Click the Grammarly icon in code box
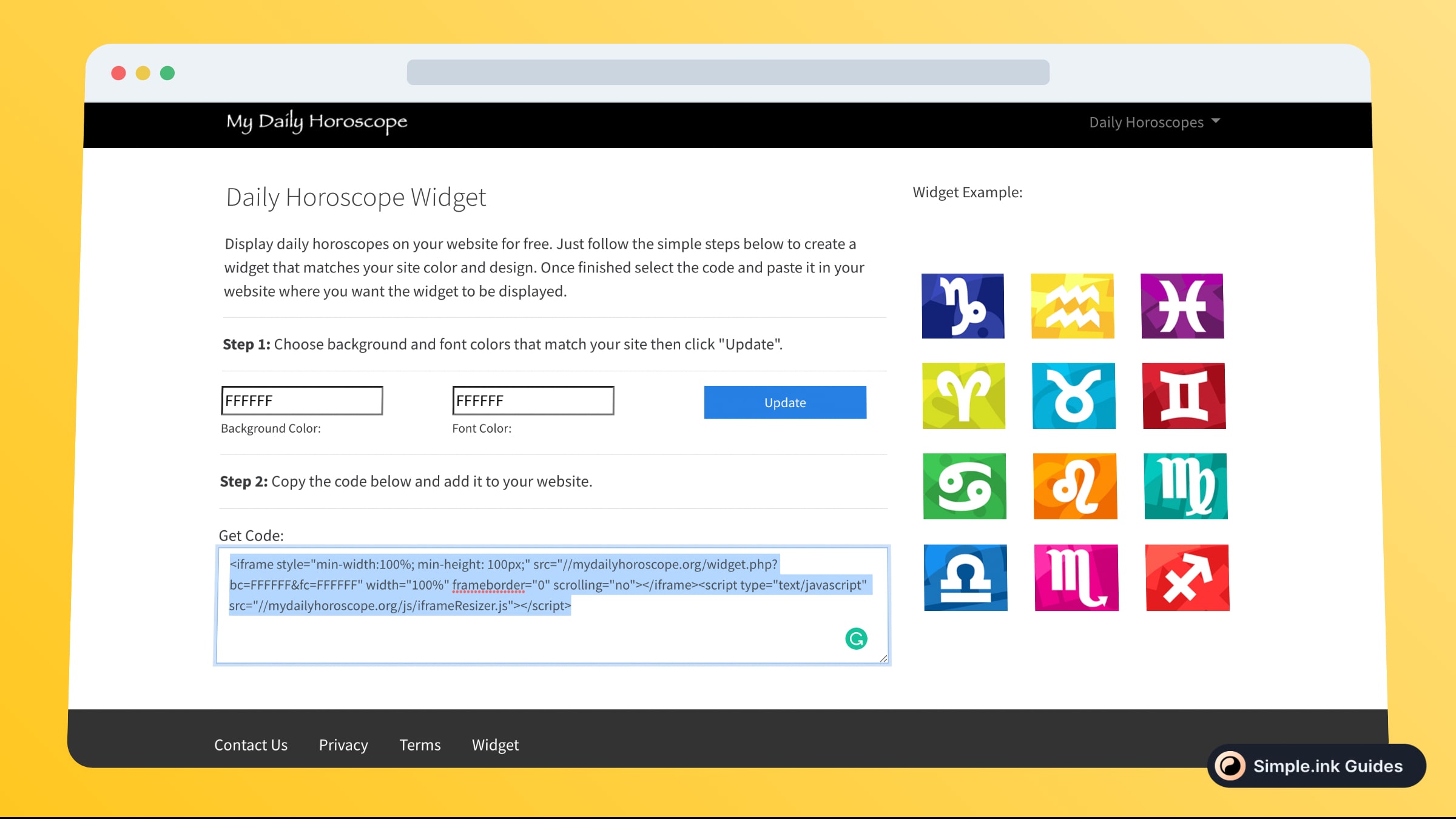Viewport: 1456px width, 819px height. tap(856, 638)
